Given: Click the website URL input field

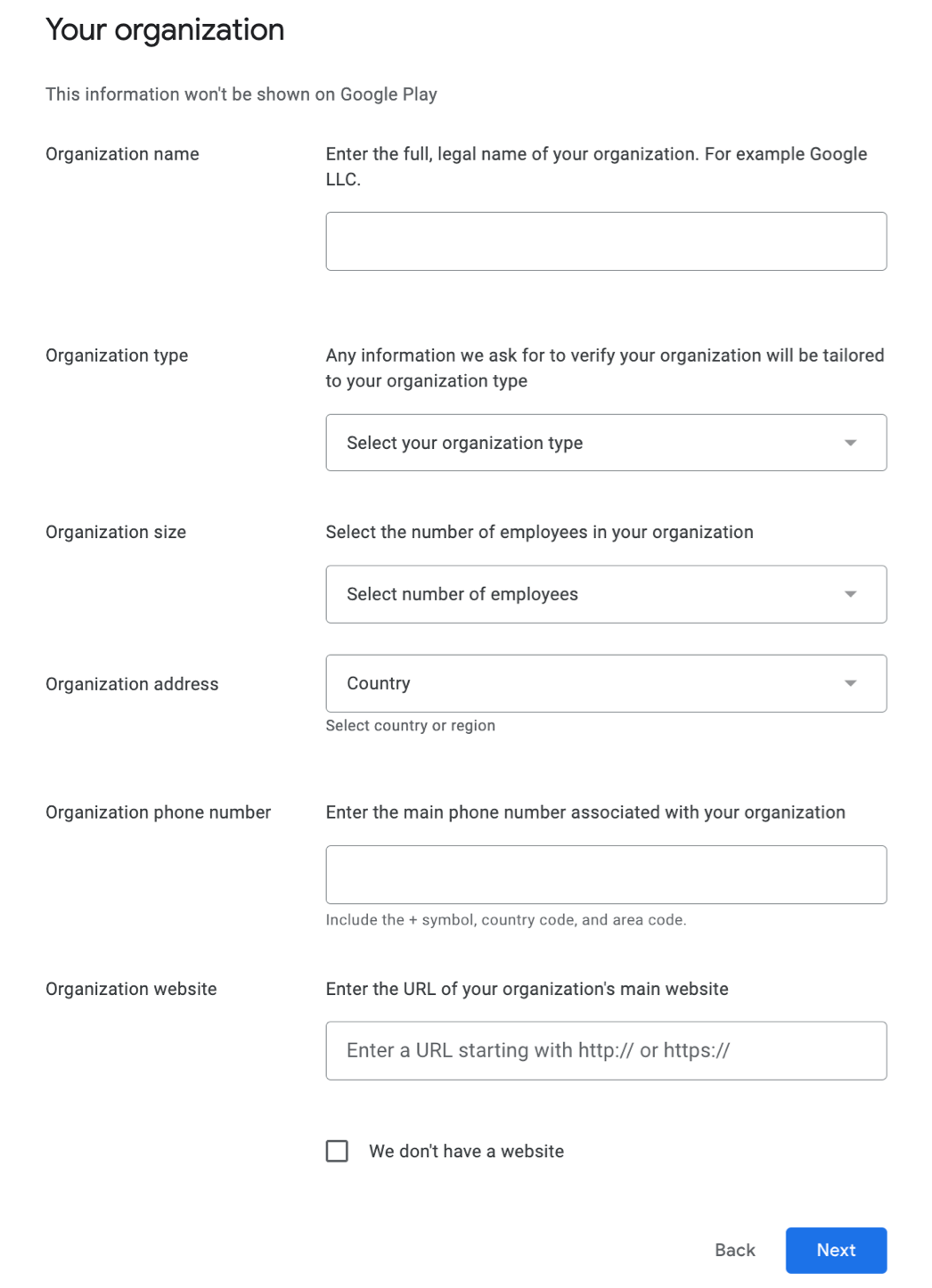Looking at the screenshot, I should [x=606, y=1051].
